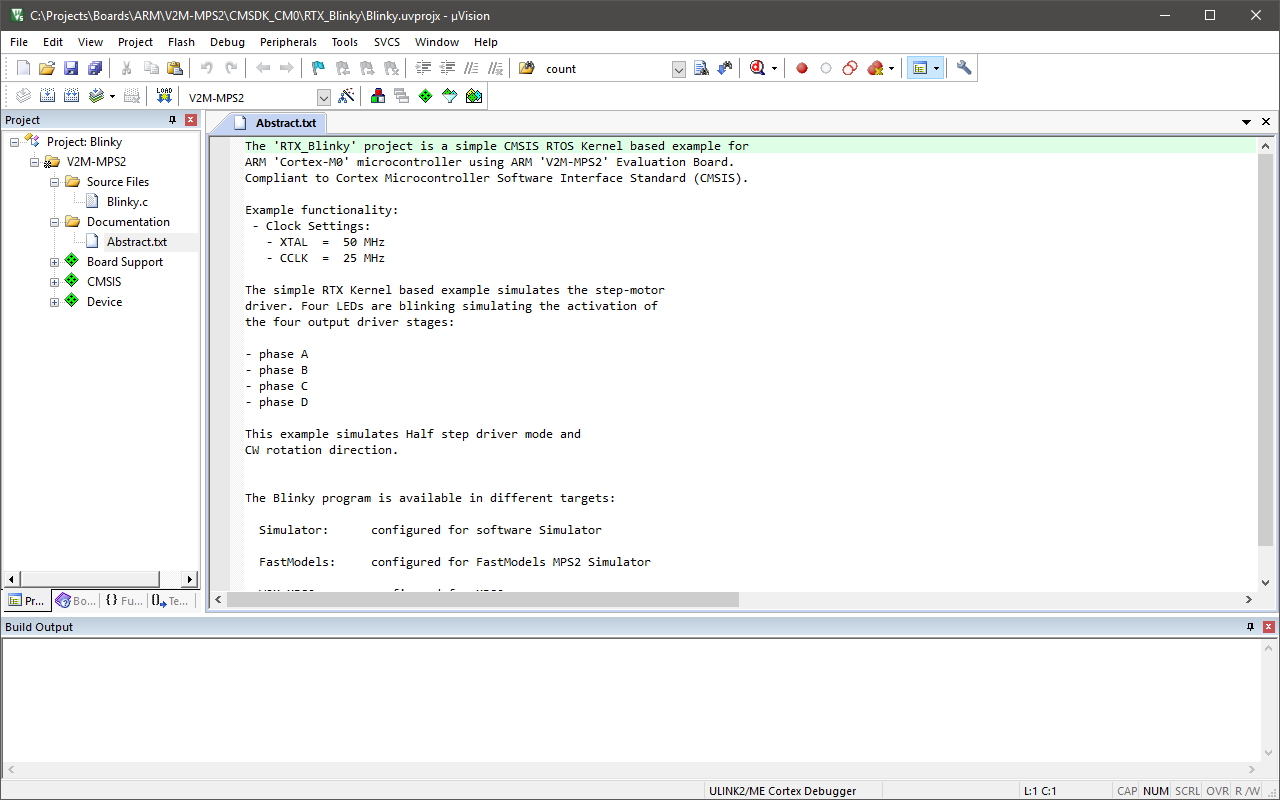Toggle the Project window layout button
The width and height of the screenshot is (1280, 800).
920,68
